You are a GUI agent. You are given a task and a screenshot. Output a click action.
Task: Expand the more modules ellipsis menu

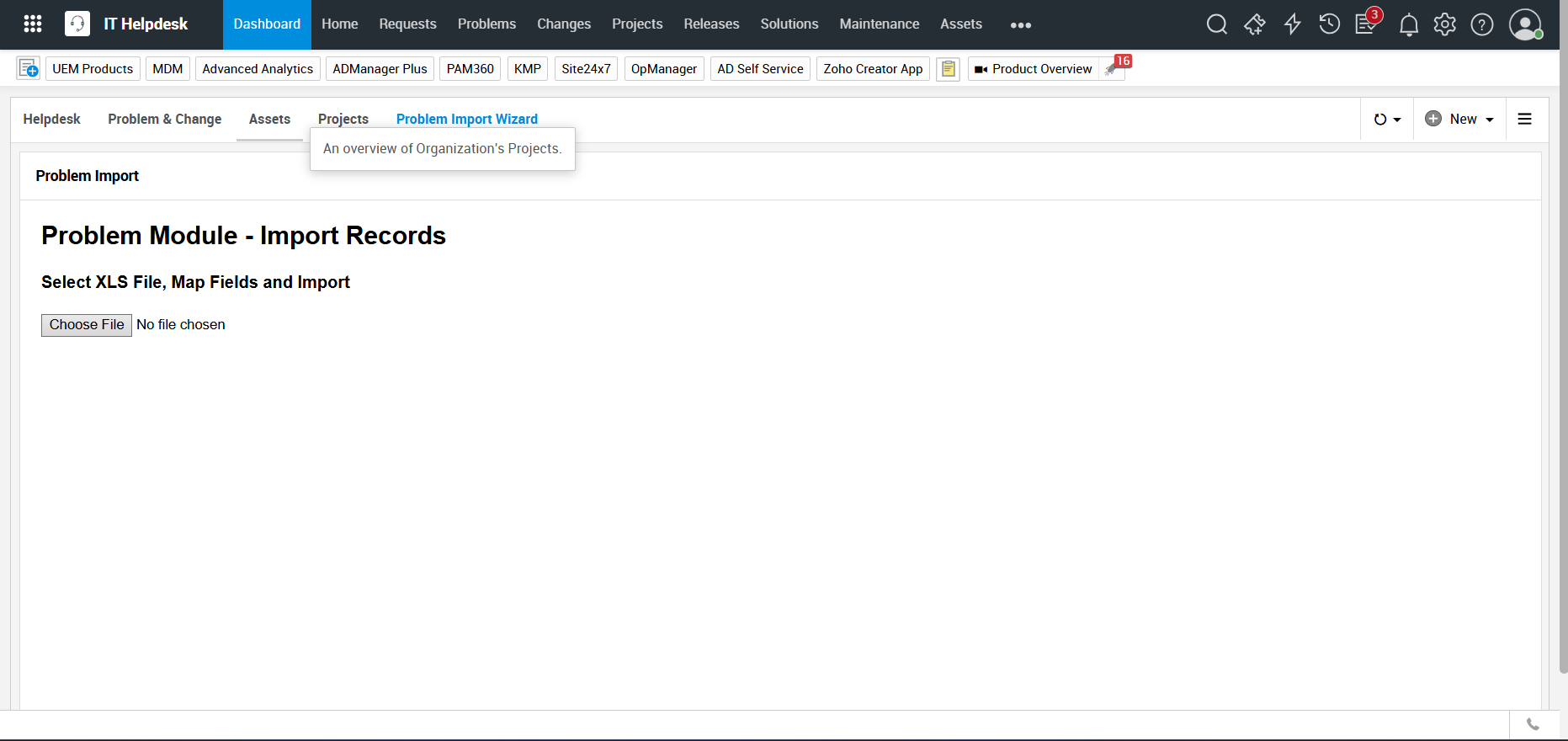point(1020,25)
